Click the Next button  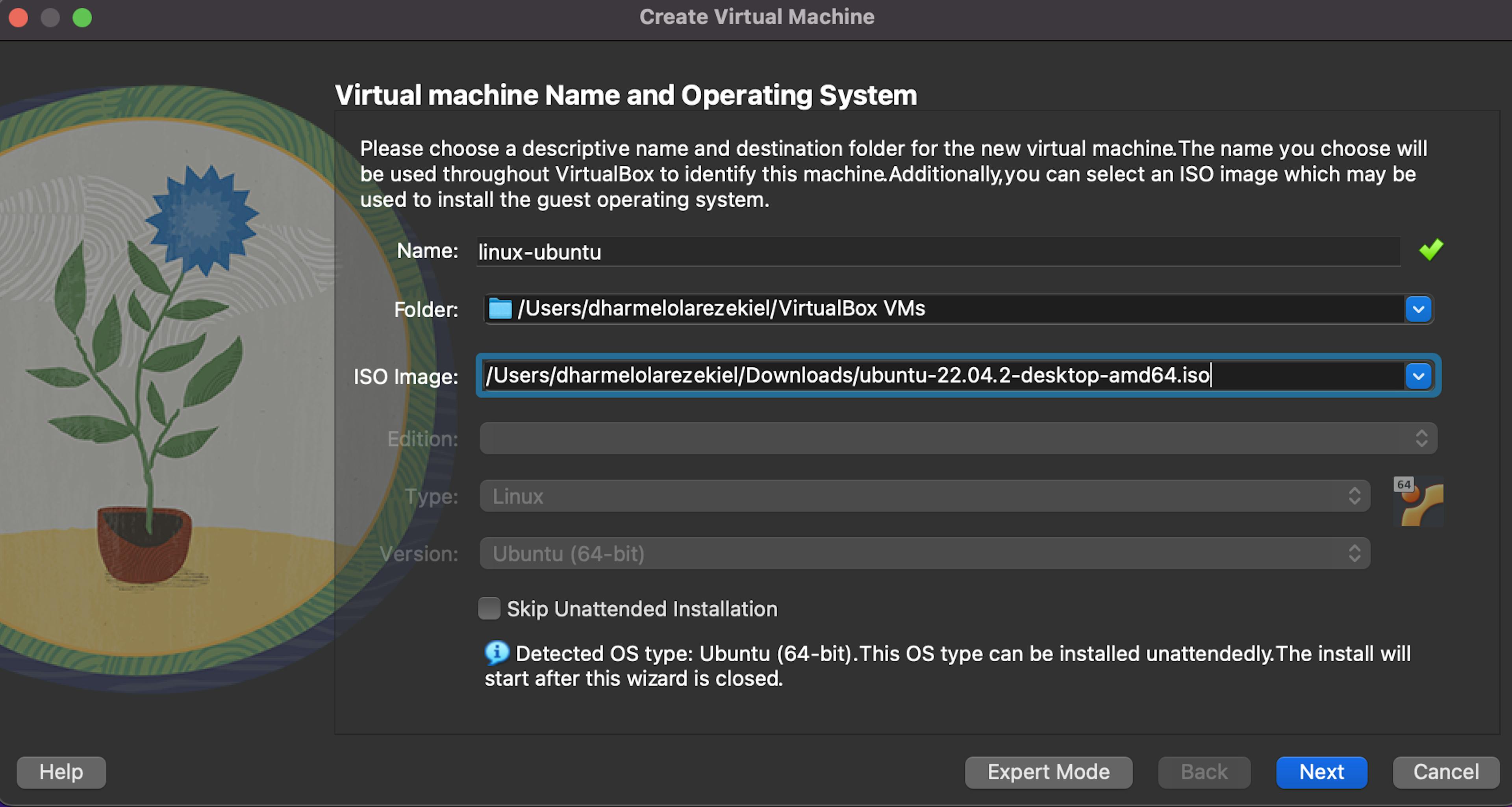1321,772
